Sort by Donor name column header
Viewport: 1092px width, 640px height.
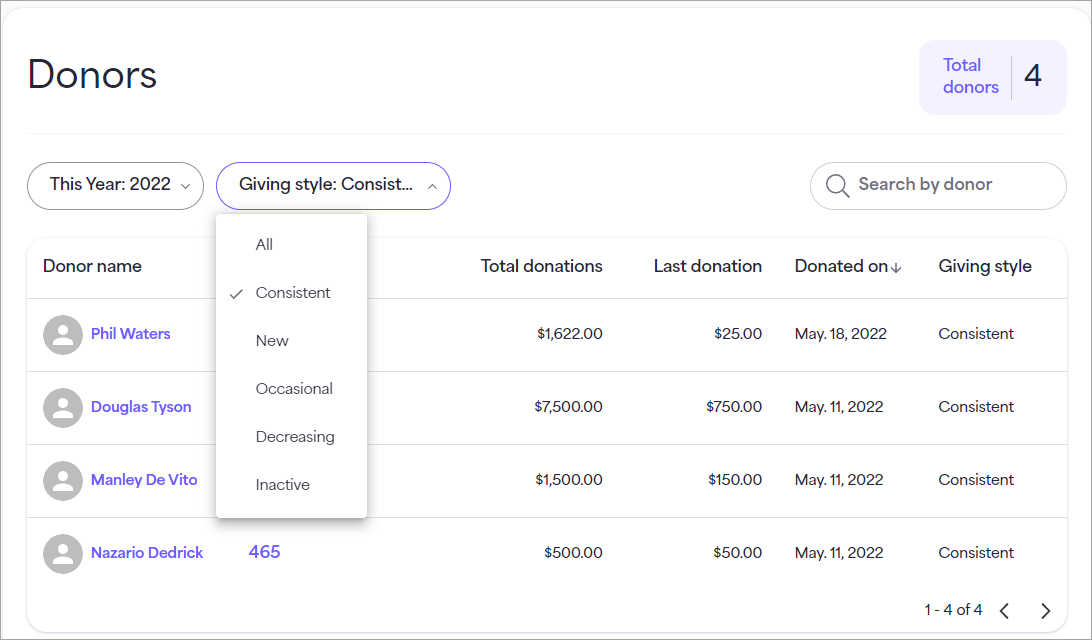point(92,266)
